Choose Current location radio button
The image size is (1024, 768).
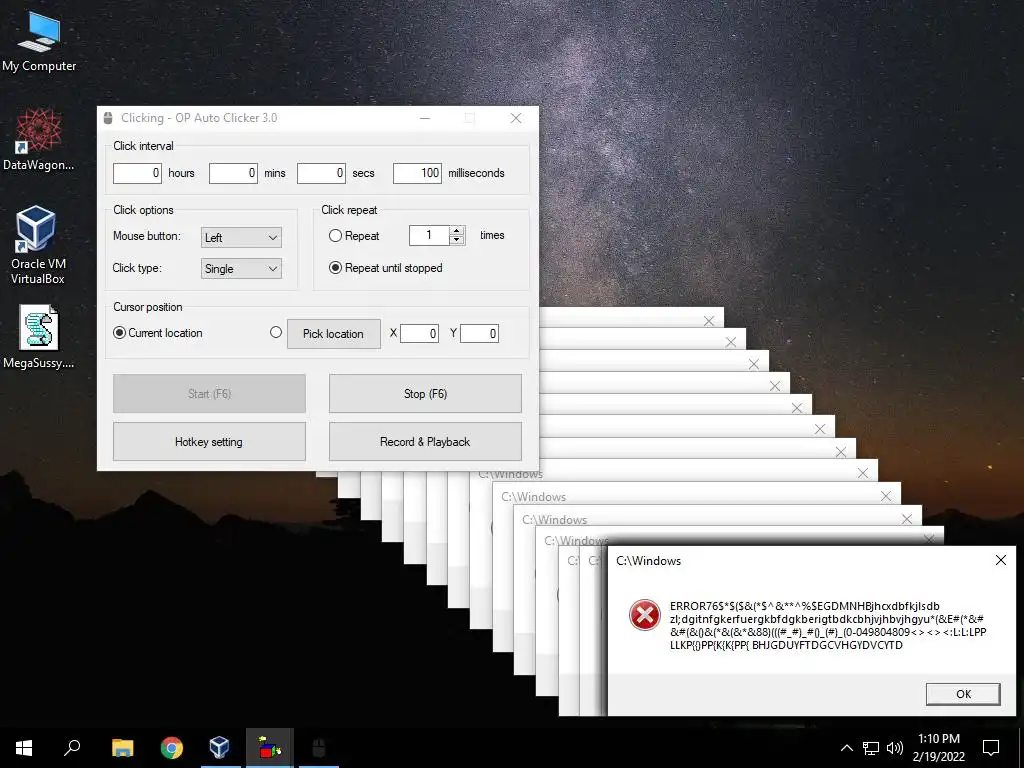pyautogui.click(x=120, y=332)
